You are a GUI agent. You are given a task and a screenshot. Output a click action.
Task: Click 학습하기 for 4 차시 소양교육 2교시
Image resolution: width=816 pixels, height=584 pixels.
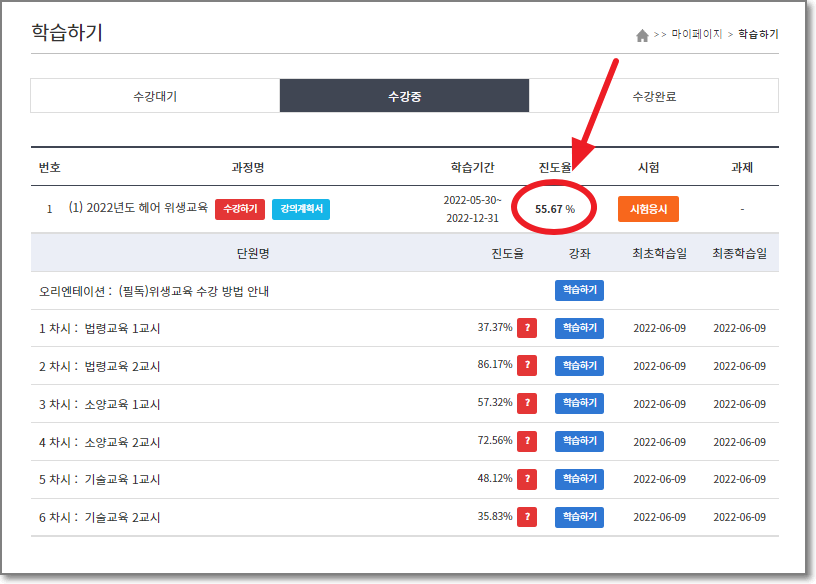pyautogui.click(x=579, y=441)
